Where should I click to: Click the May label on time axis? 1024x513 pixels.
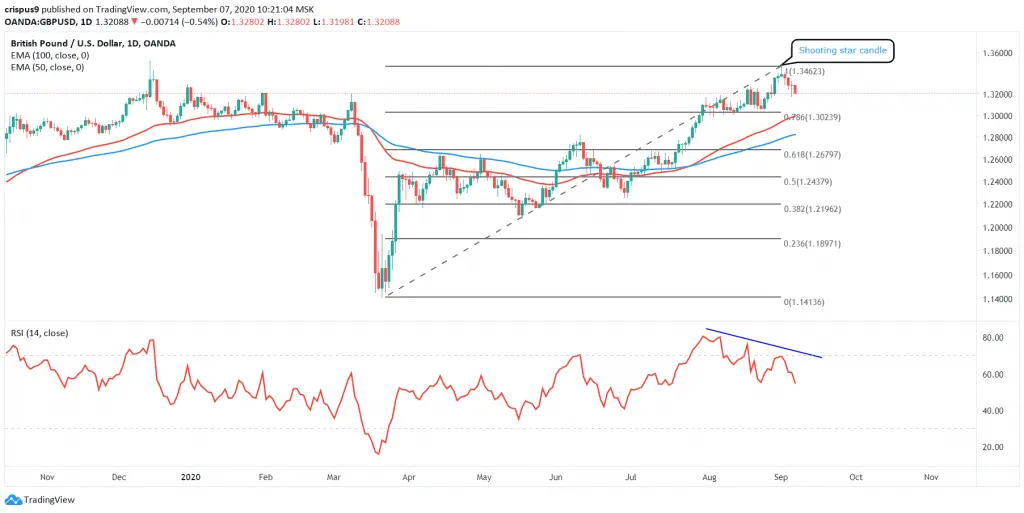pos(482,477)
